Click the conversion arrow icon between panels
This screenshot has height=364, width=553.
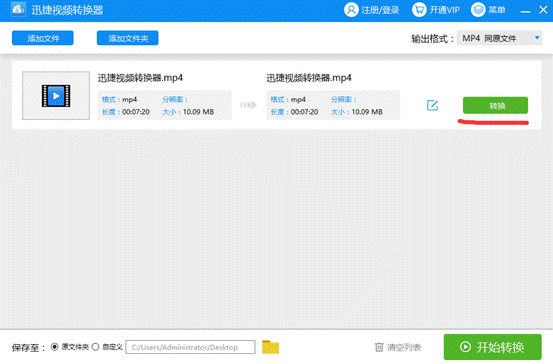pyautogui.click(x=248, y=105)
